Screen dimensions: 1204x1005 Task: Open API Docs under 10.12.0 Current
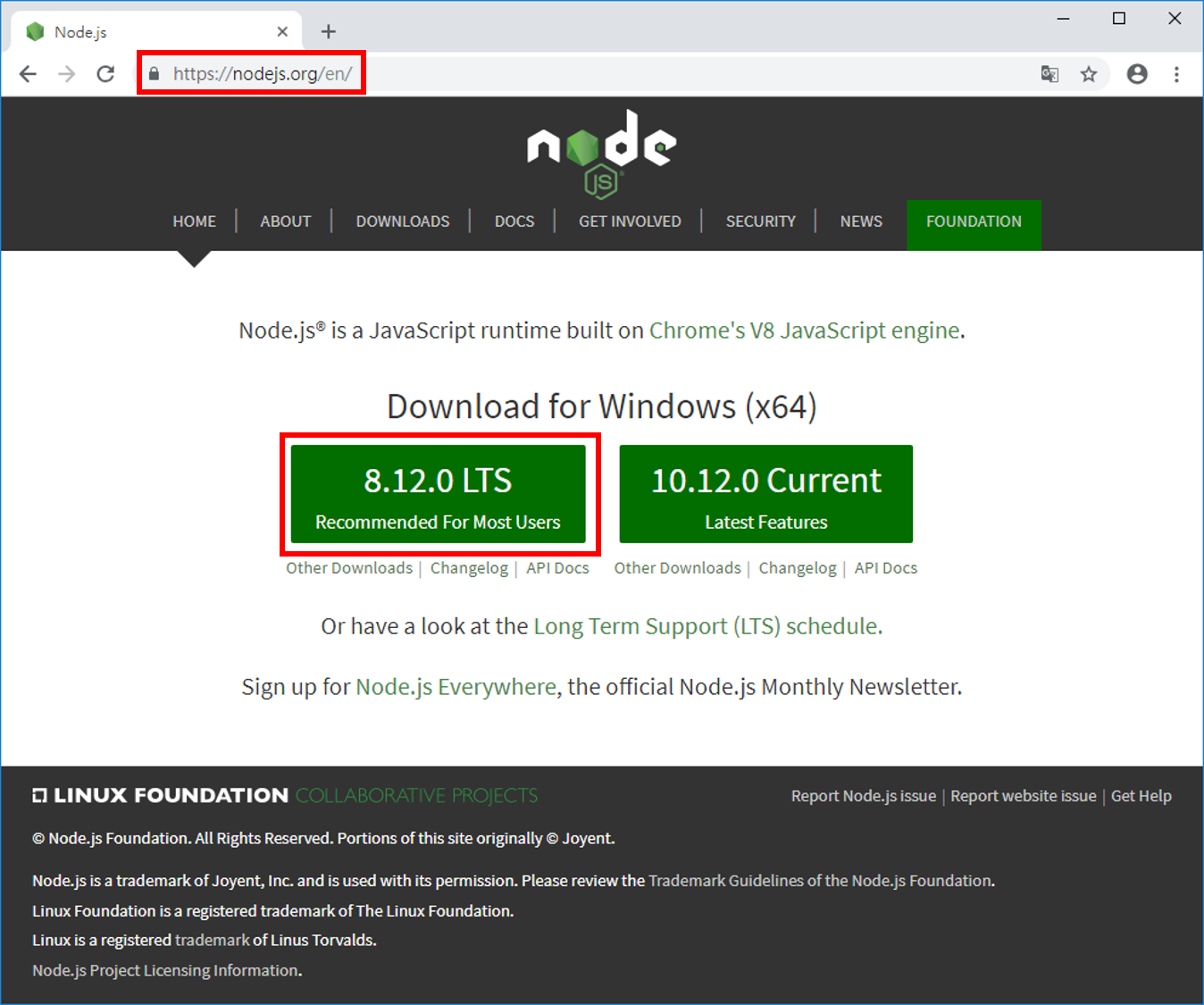(886, 568)
